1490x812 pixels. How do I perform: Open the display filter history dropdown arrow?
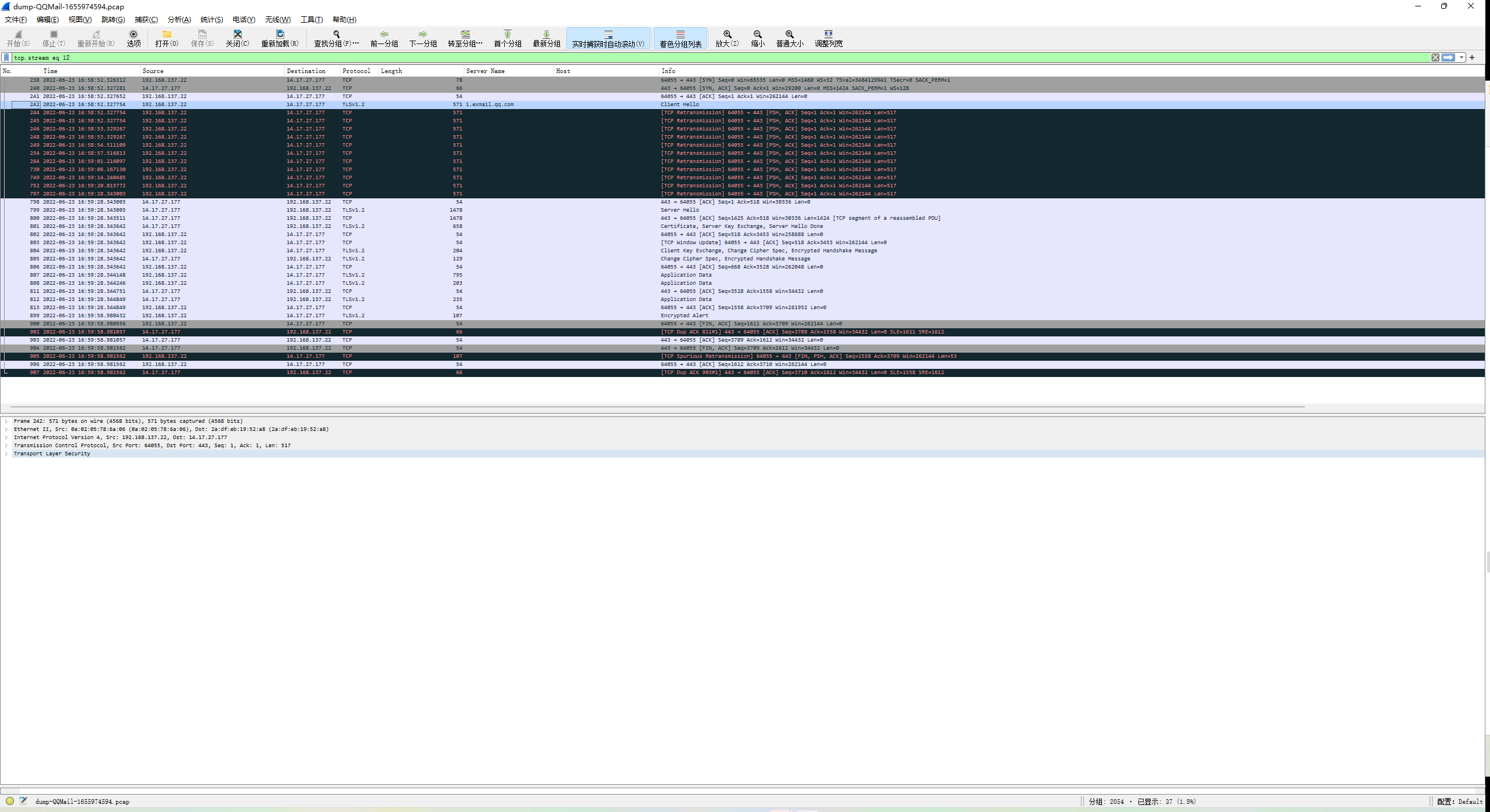point(1462,57)
